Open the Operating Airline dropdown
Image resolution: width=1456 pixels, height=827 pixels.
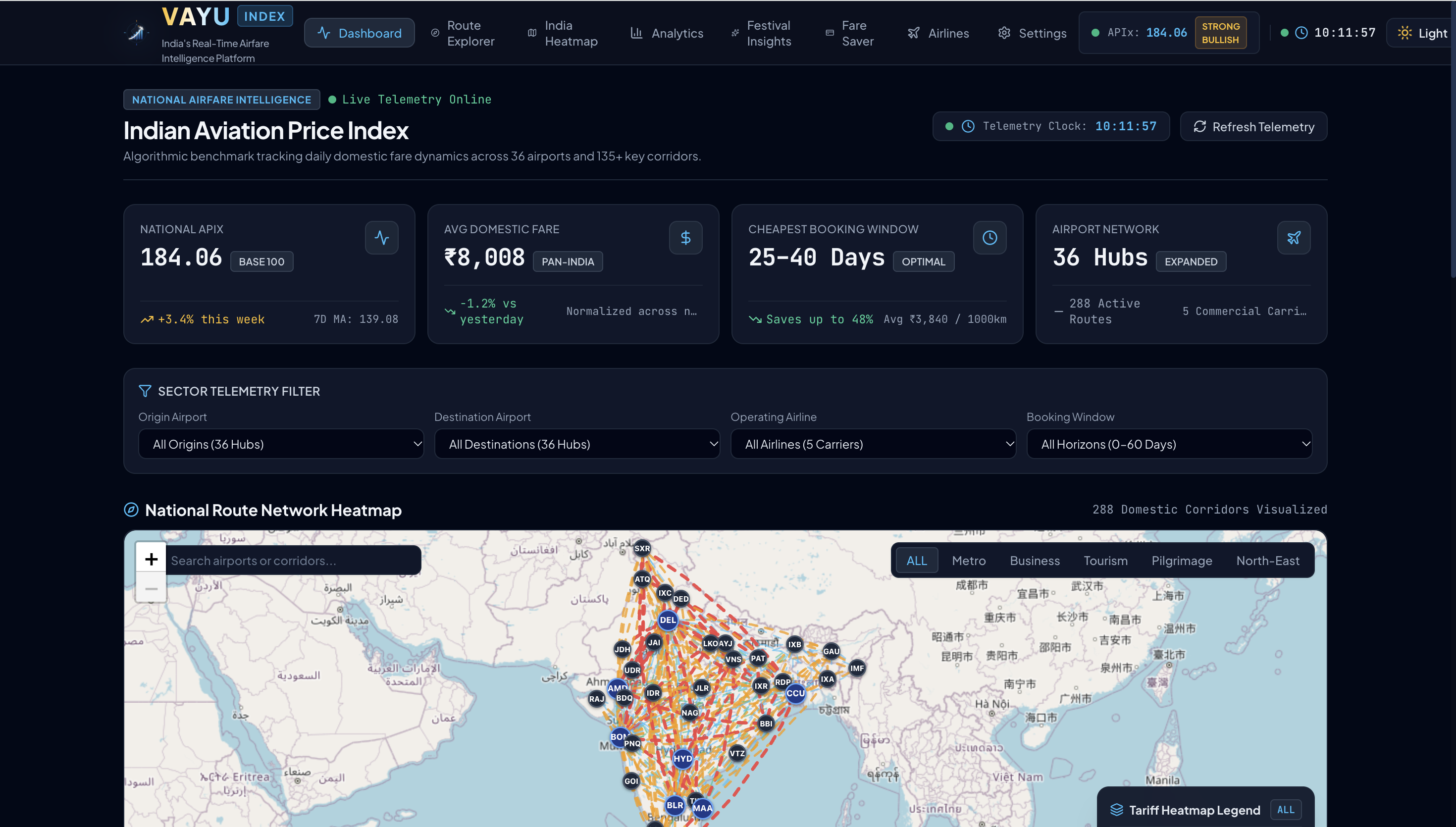(873, 444)
